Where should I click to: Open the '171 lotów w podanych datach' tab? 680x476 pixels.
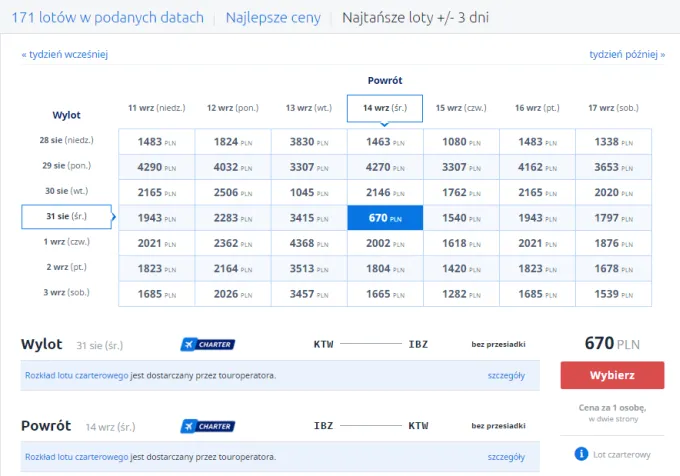tap(107, 18)
